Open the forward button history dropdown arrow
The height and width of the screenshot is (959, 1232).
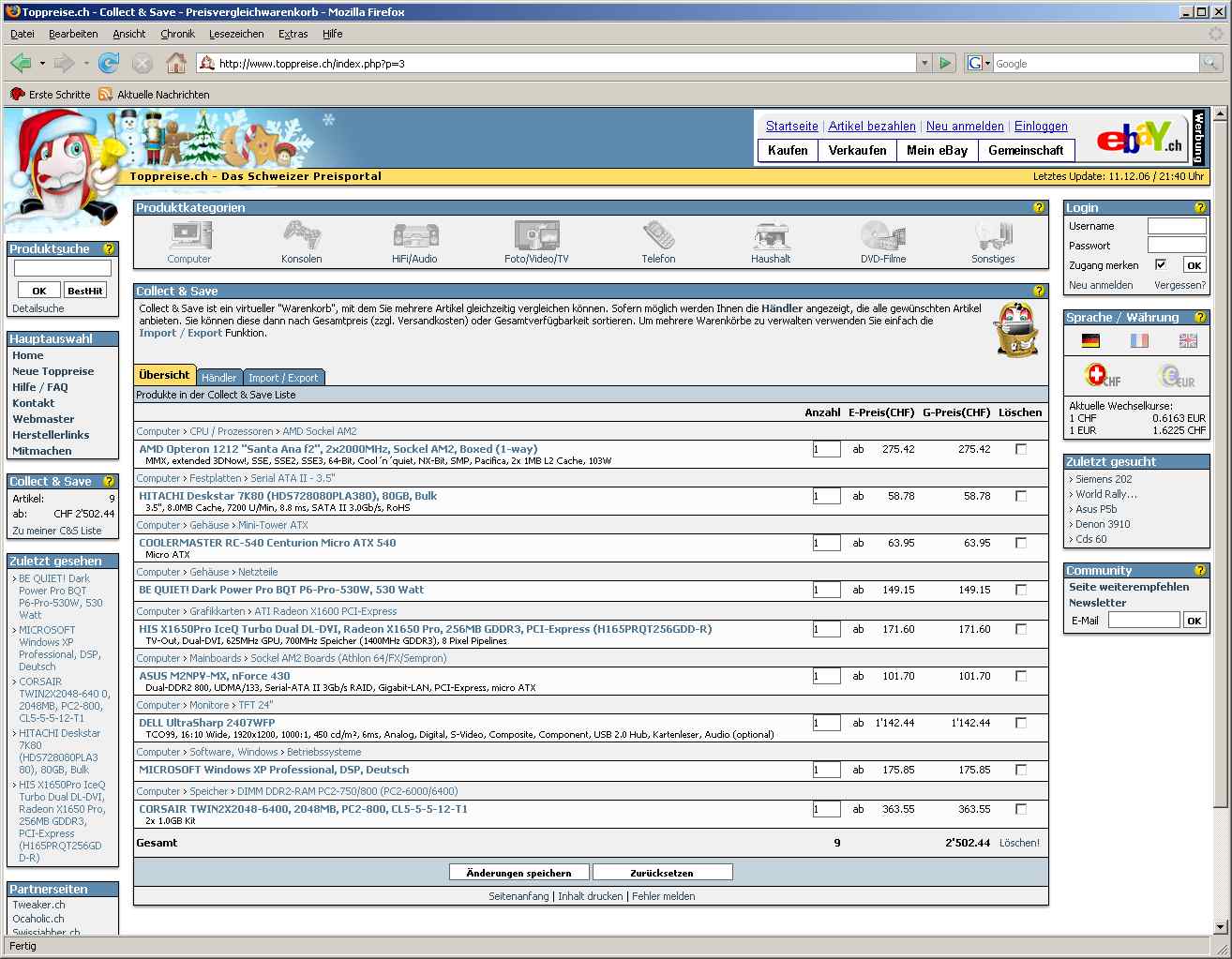86,64
